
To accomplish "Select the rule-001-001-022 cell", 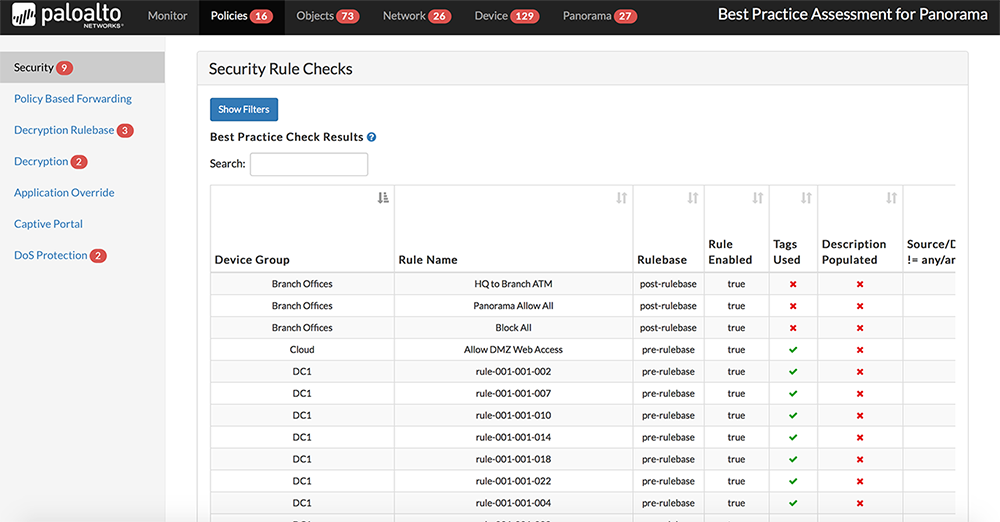I will (513, 481).
